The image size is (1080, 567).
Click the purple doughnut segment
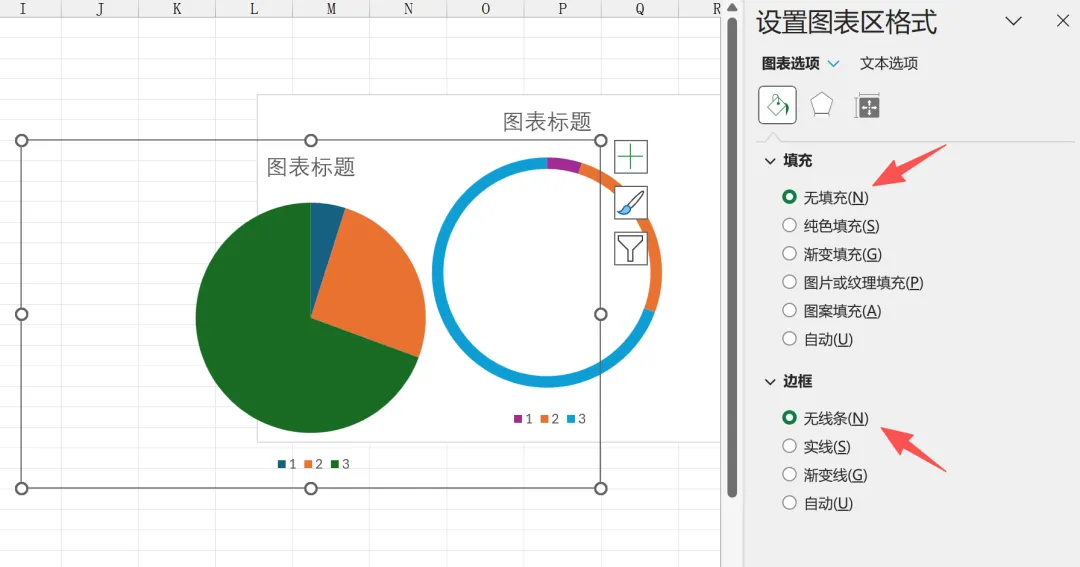click(x=564, y=165)
